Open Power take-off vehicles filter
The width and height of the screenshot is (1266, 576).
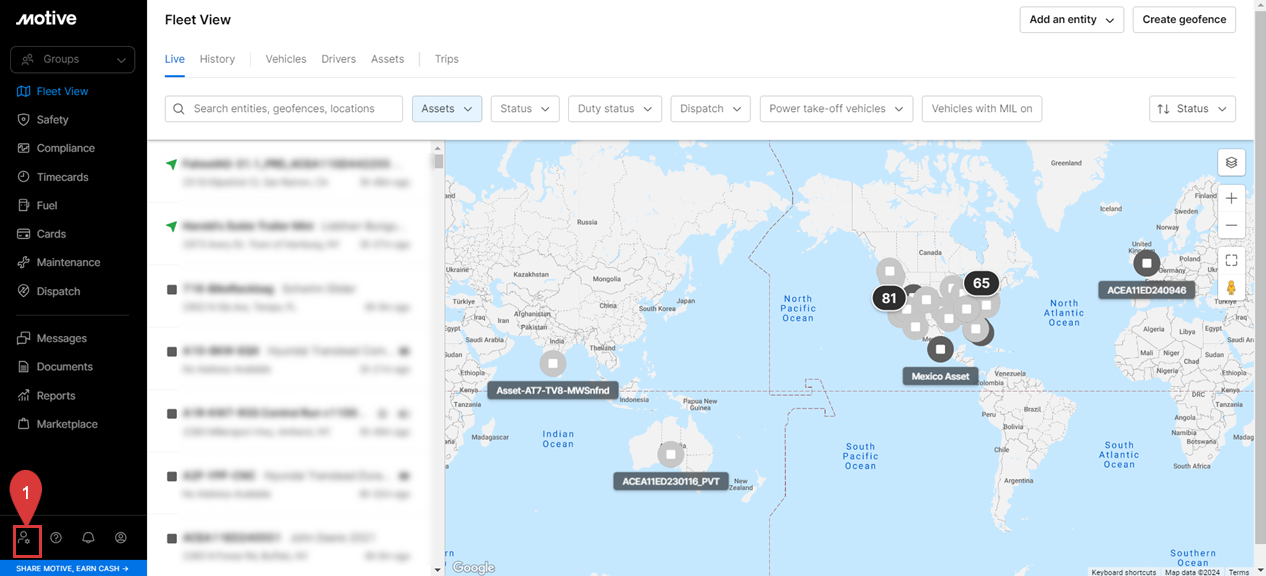[x=836, y=109]
